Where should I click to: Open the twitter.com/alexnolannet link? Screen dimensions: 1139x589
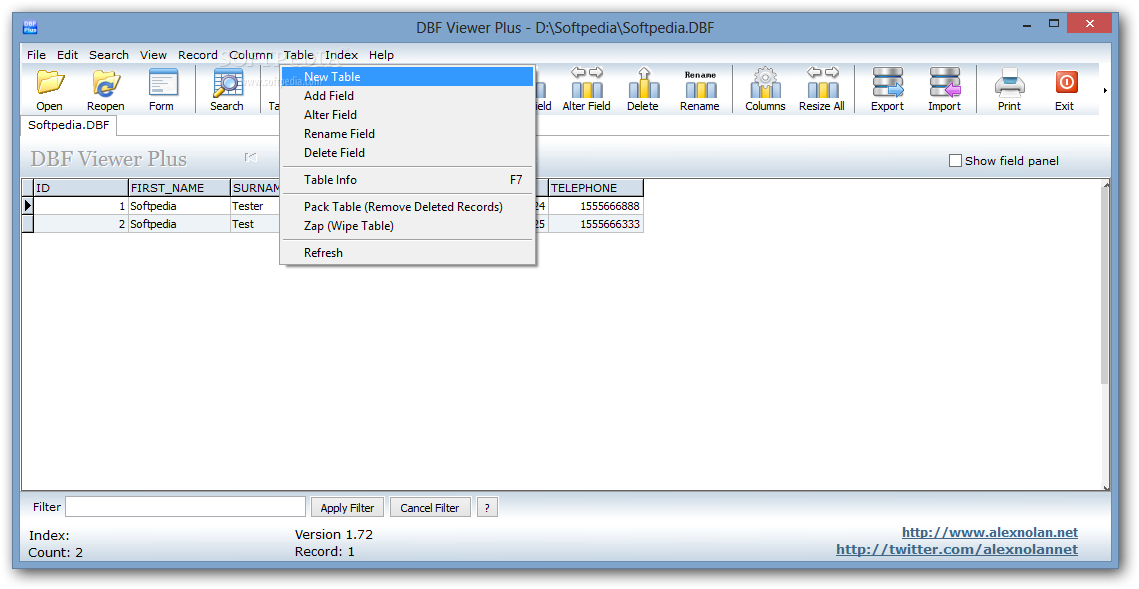957,549
